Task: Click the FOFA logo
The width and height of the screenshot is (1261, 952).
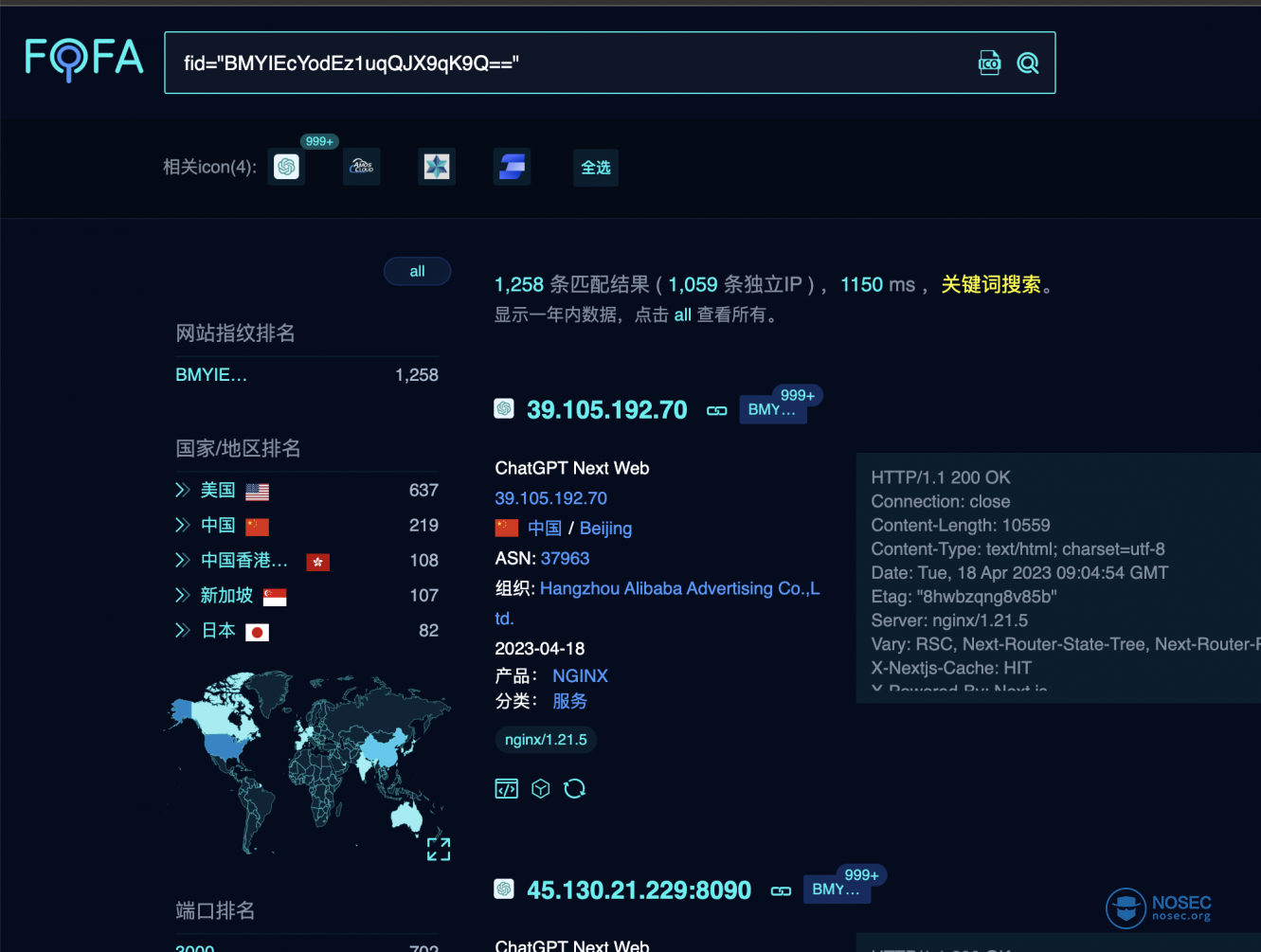Action: (84, 59)
